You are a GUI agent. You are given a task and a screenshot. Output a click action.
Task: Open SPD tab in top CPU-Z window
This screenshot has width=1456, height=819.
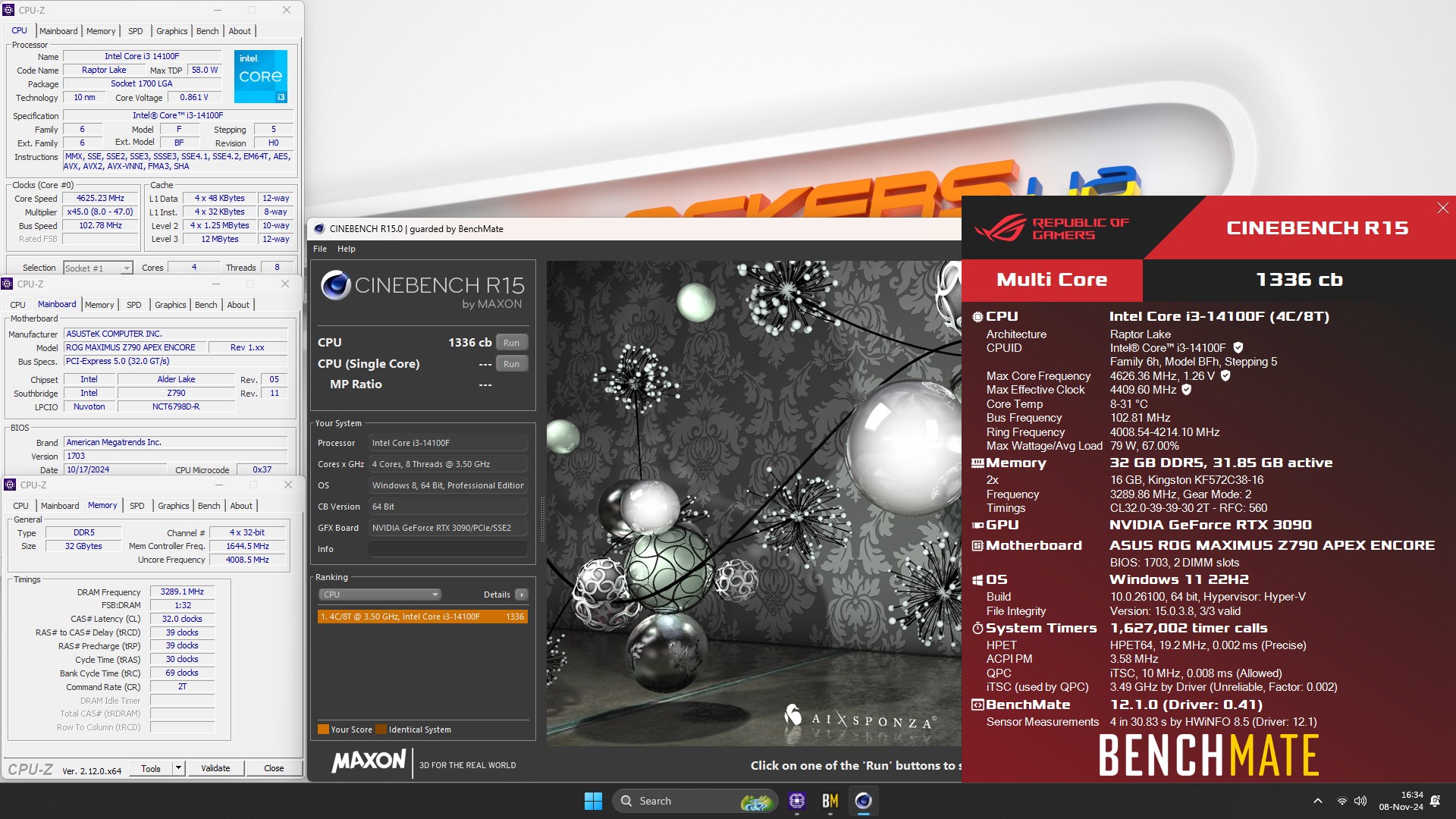(x=136, y=31)
